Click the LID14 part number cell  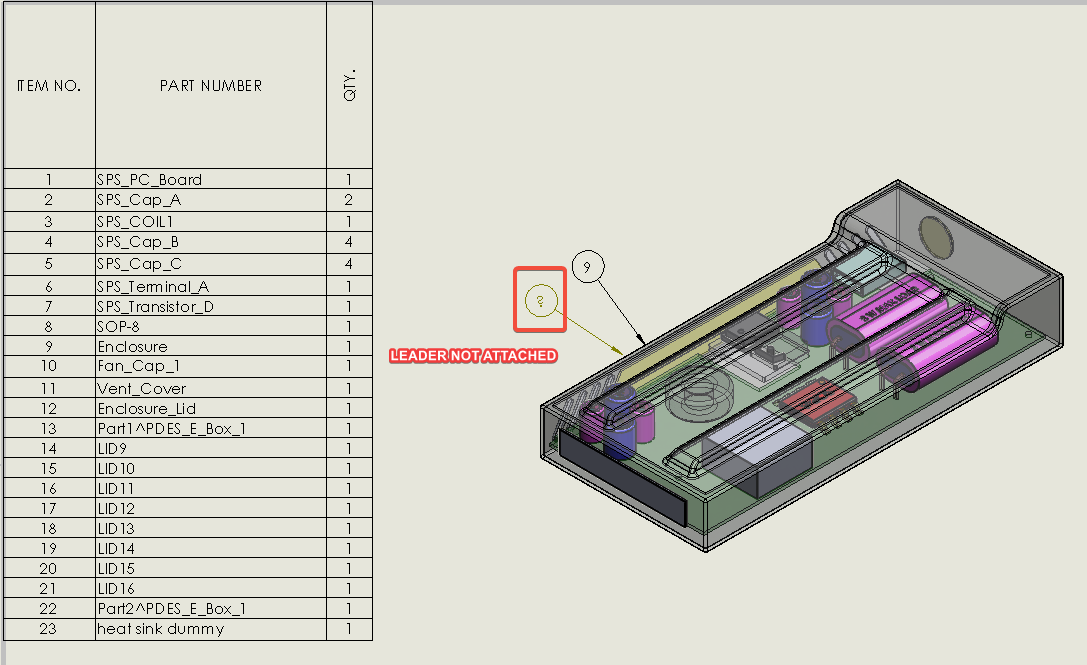(211, 548)
